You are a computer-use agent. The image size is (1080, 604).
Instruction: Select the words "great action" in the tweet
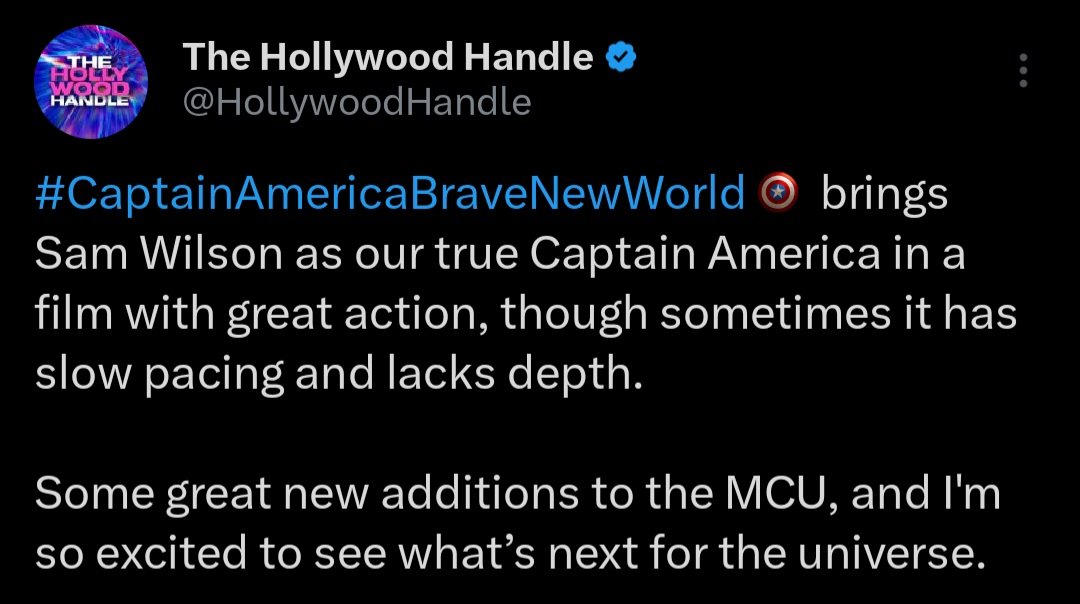click(x=358, y=314)
